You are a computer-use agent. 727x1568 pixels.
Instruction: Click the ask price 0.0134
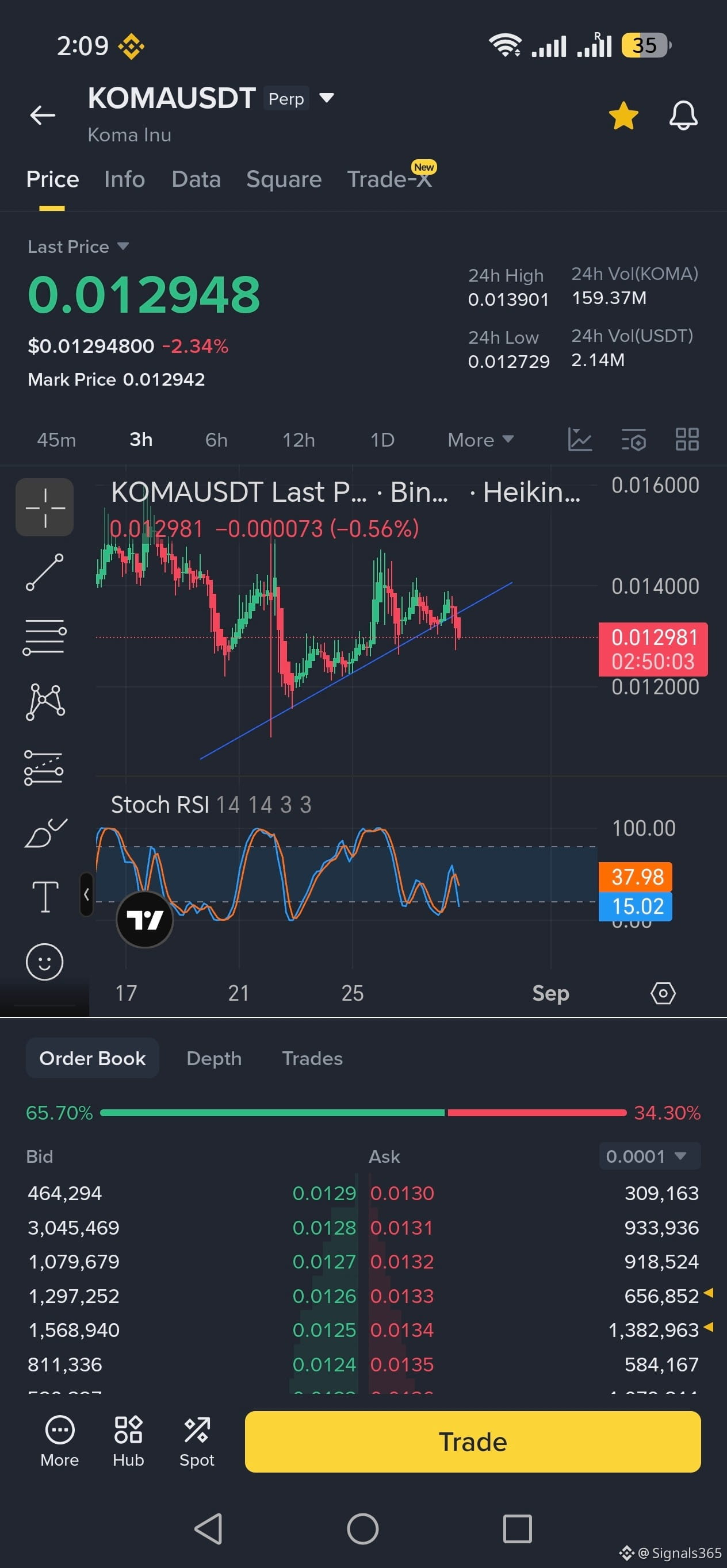click(x=402, y=1330)
